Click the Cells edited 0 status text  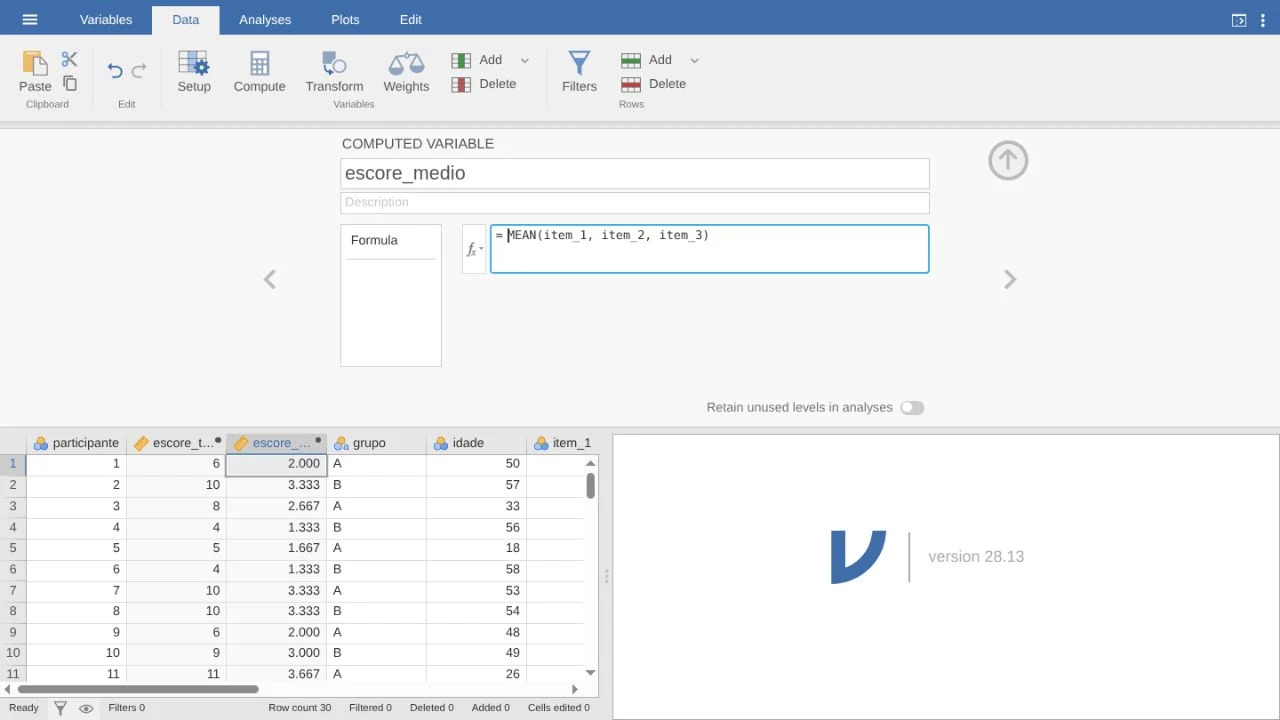pyautogui.click(x=559, y=708)
